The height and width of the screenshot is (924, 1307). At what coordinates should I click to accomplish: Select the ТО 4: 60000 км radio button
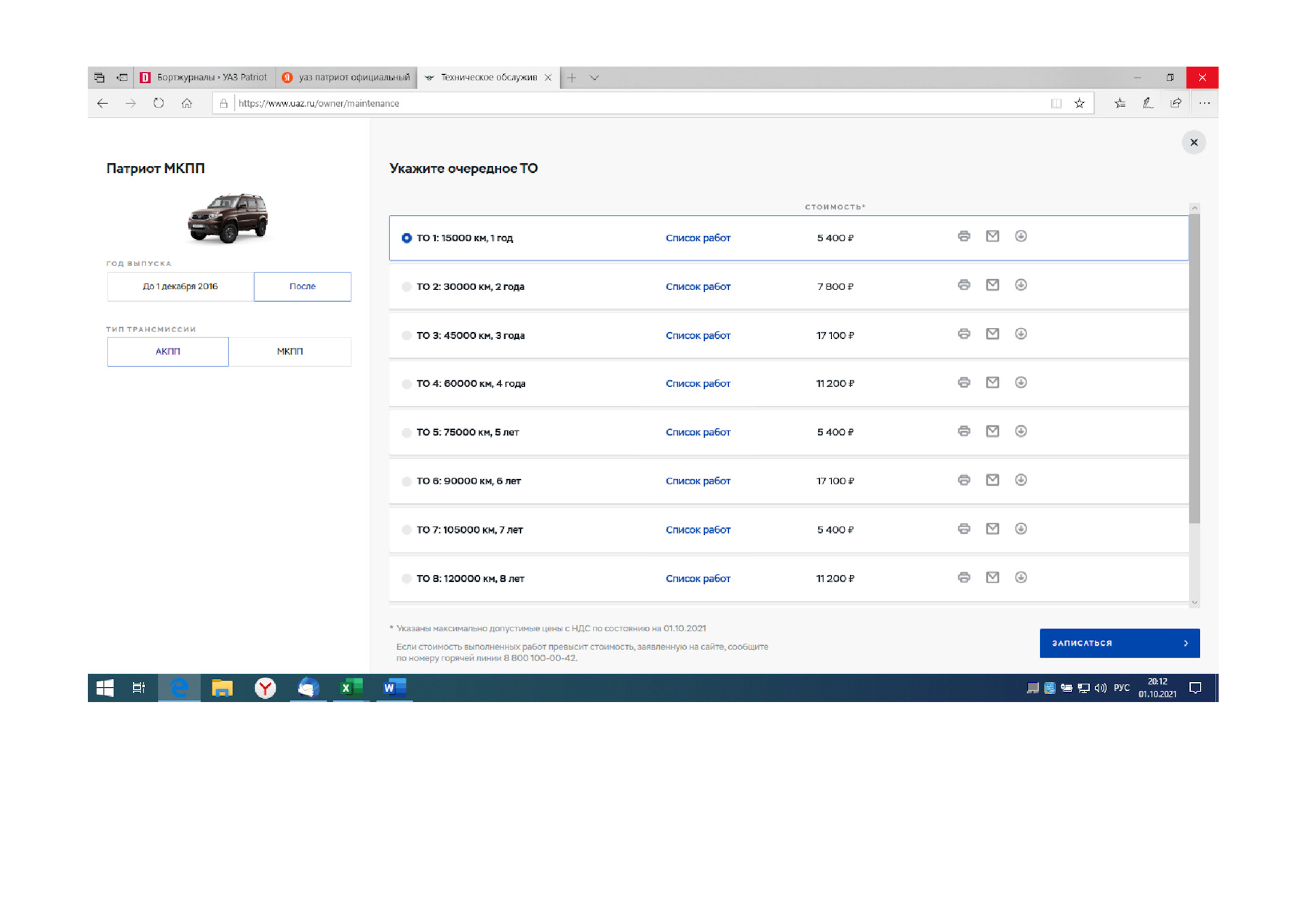pos(406,384)
